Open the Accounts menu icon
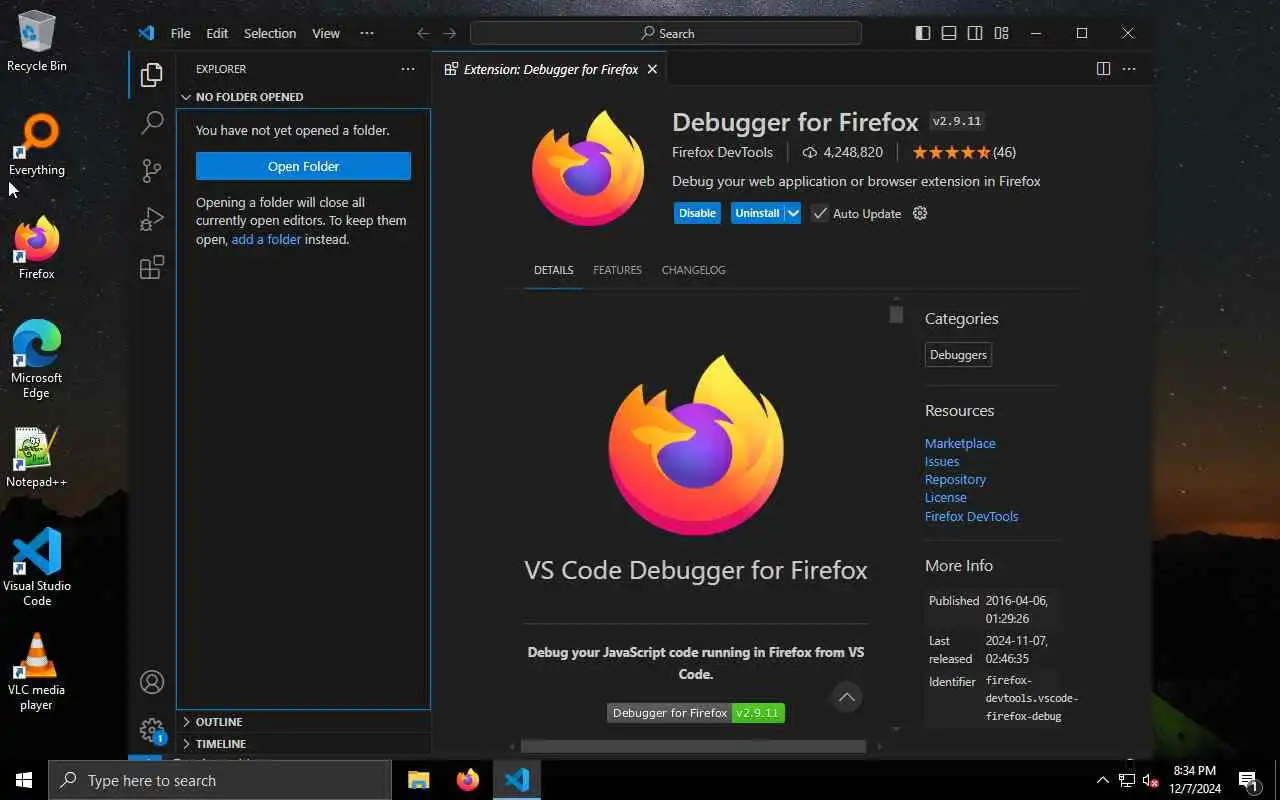 pos(152,682)
